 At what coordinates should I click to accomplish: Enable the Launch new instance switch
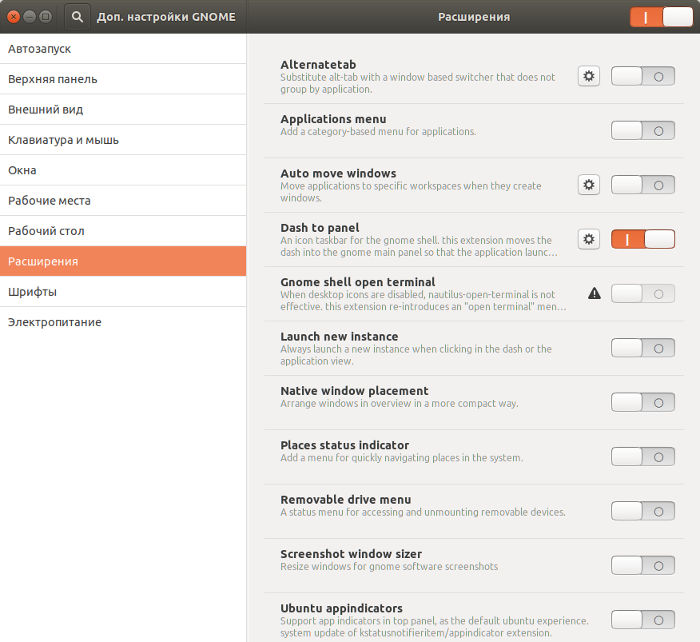[x=642, y=348]
